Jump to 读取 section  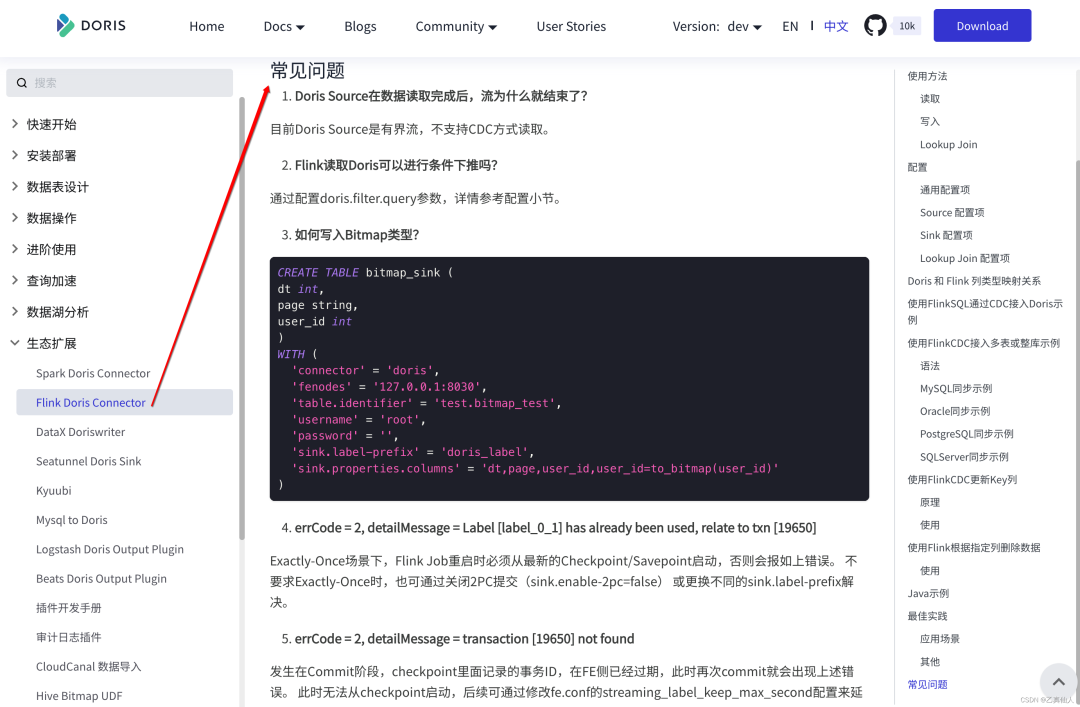click(x=930, y=99)
